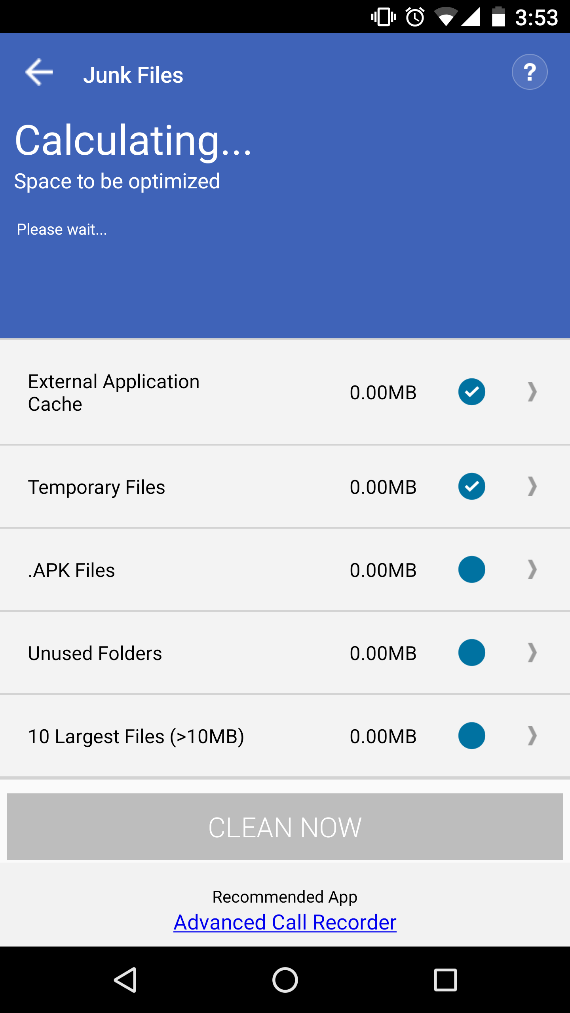Viewport: 570px width, 1013px height.
Task: Open the .APK Files row
Action: pos(285,570)
